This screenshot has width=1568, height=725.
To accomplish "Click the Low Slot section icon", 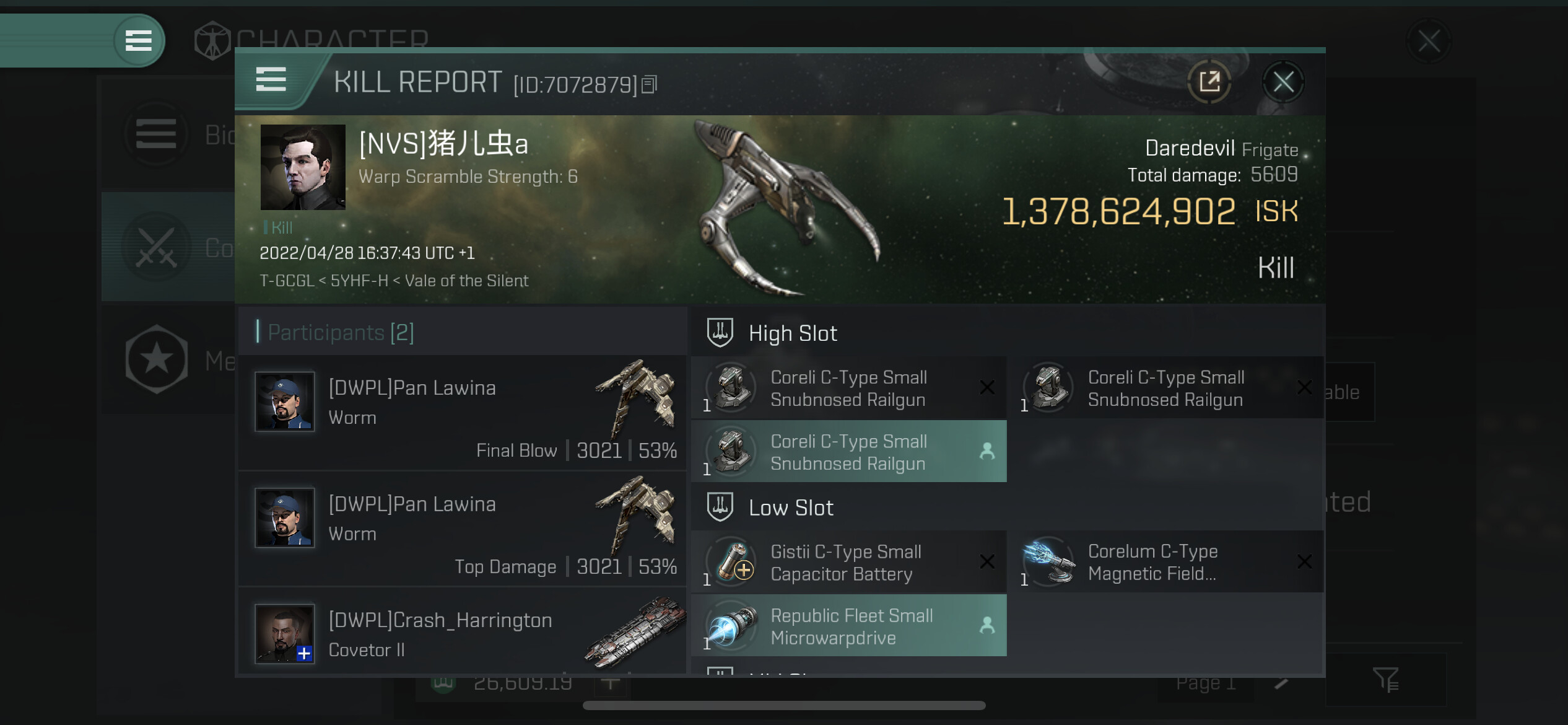I will point(720,507).
